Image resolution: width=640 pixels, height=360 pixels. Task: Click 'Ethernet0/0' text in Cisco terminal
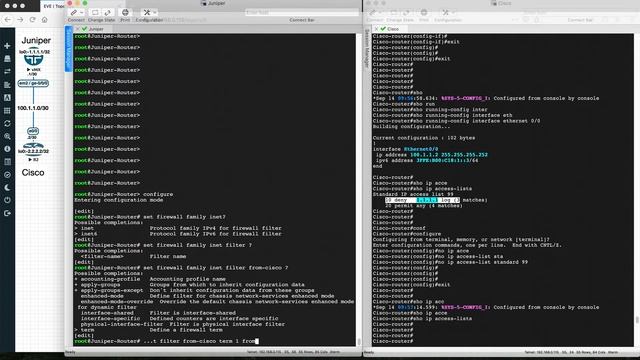pyautogui.click(x=421, y=149)
